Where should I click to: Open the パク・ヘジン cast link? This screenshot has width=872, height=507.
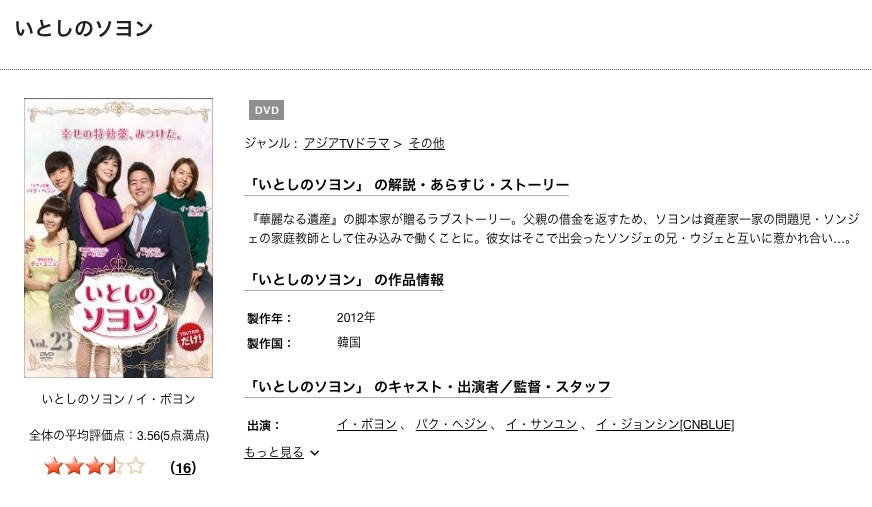pos(451,425)
